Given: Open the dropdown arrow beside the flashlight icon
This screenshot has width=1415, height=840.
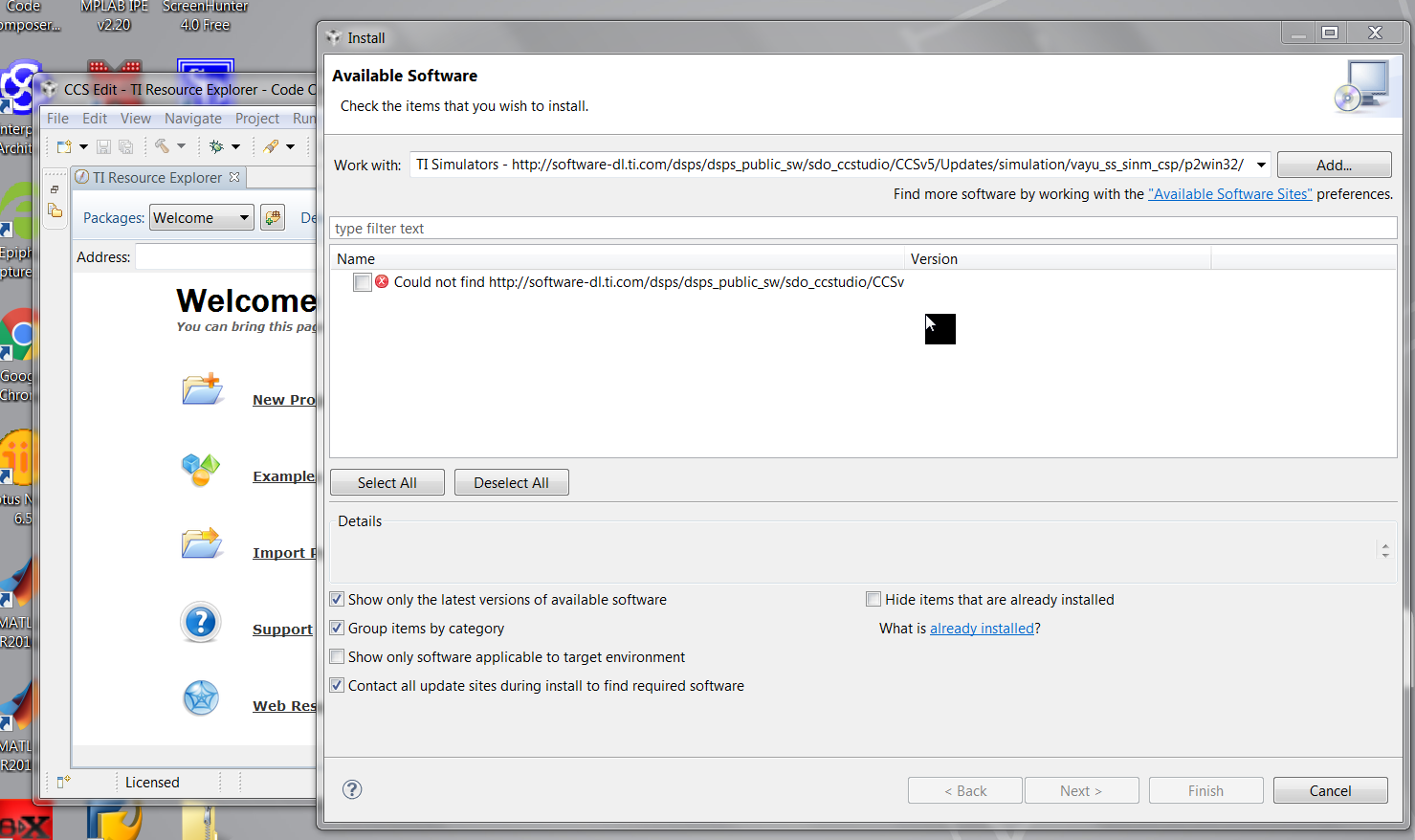Looking at the screenshot, I should point(290,146).
